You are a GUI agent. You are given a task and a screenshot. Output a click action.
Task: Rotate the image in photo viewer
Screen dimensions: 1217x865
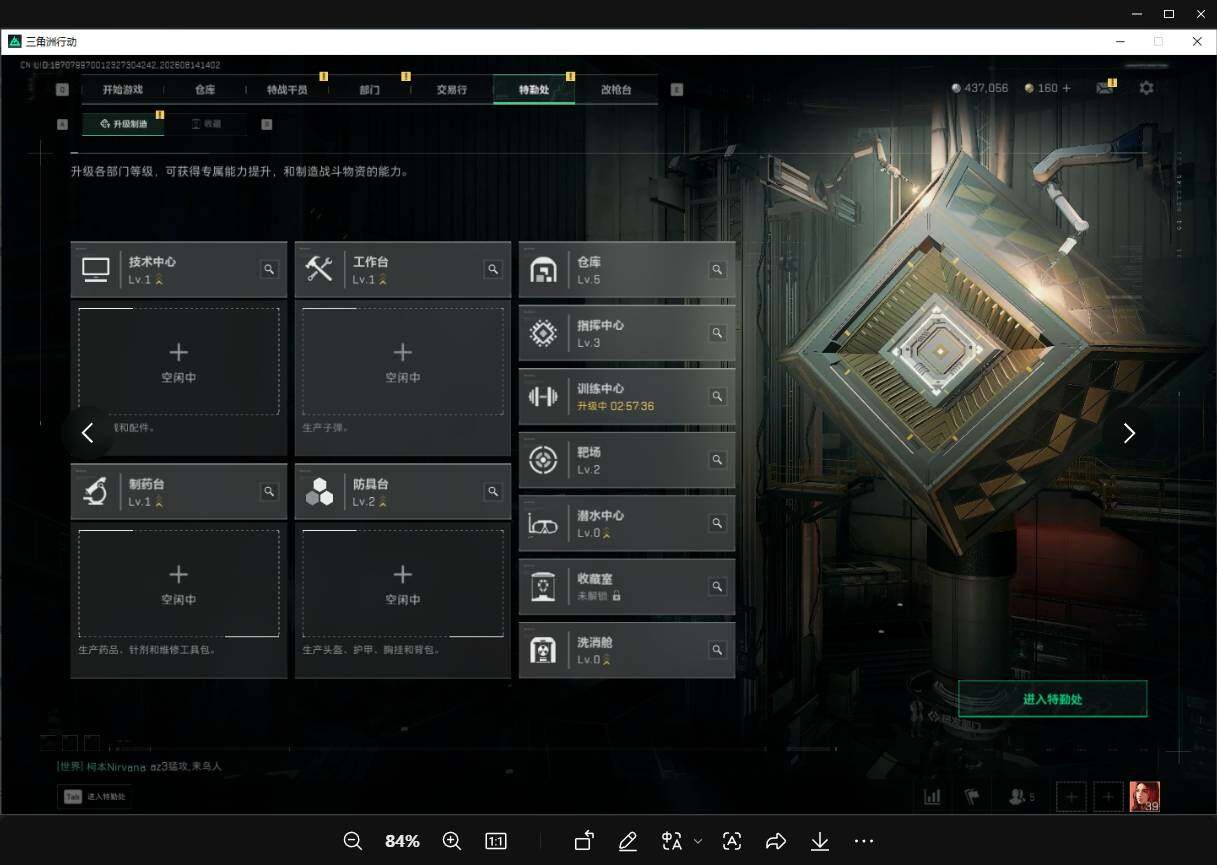coord(584,841)
